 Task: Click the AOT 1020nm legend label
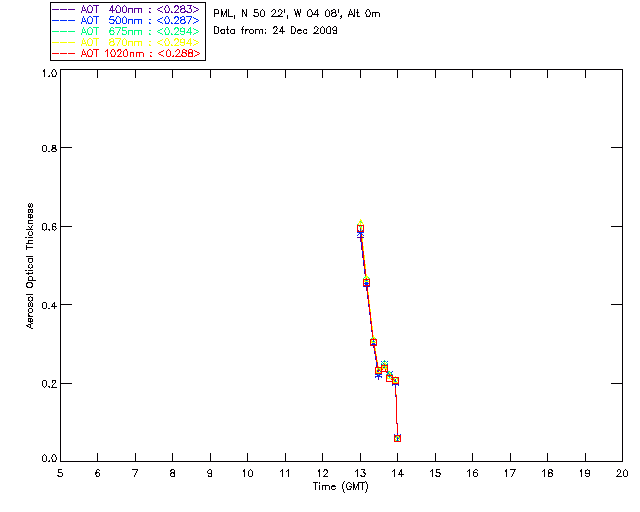[140, 53]
